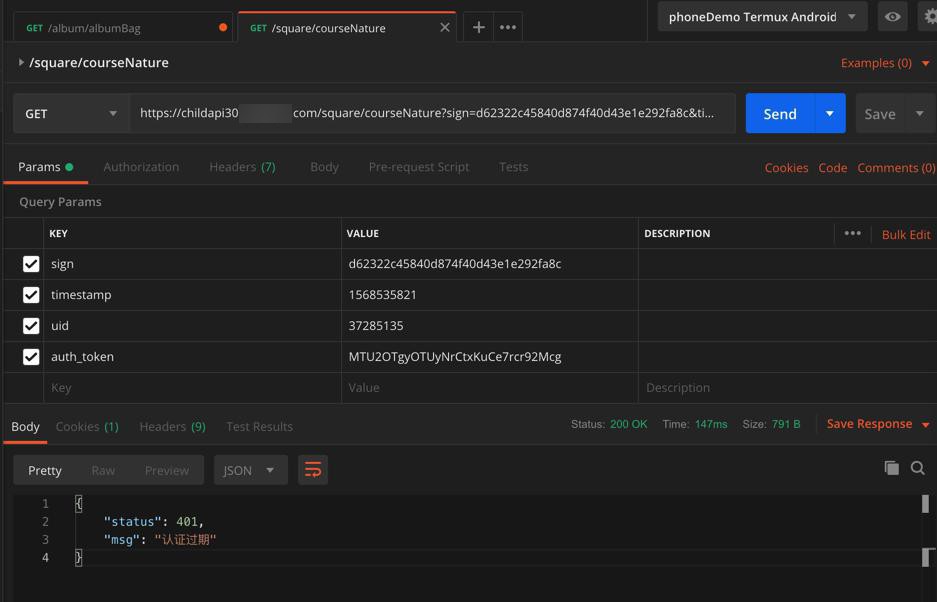Uncheck the auth_token parameter checkbox

point(31,357)
